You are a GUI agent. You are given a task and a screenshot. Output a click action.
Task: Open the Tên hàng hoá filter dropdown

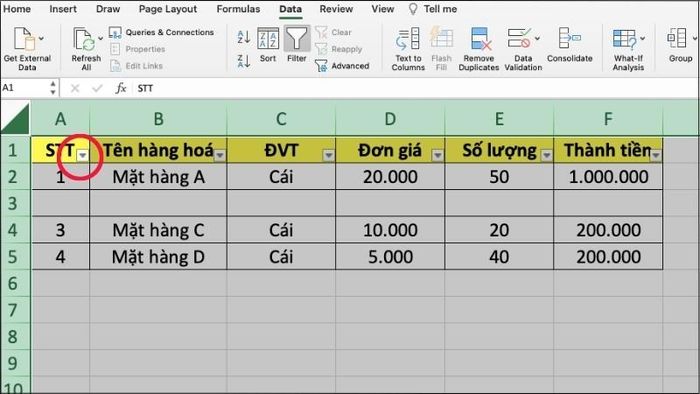[x=220, y=155]
